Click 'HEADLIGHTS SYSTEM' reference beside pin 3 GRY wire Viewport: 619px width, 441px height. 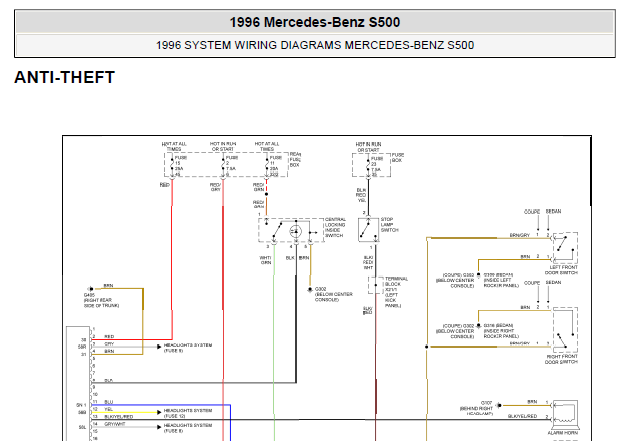click(x=188, y=348)
